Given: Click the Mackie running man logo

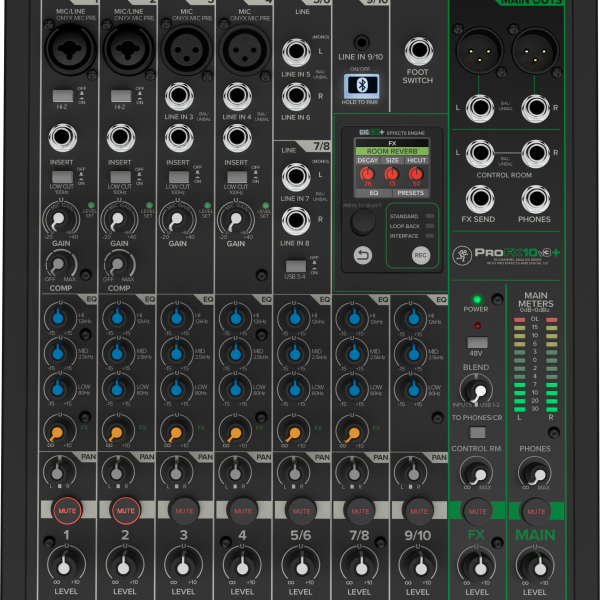Looking at the screenshot, I should point(461,255).
